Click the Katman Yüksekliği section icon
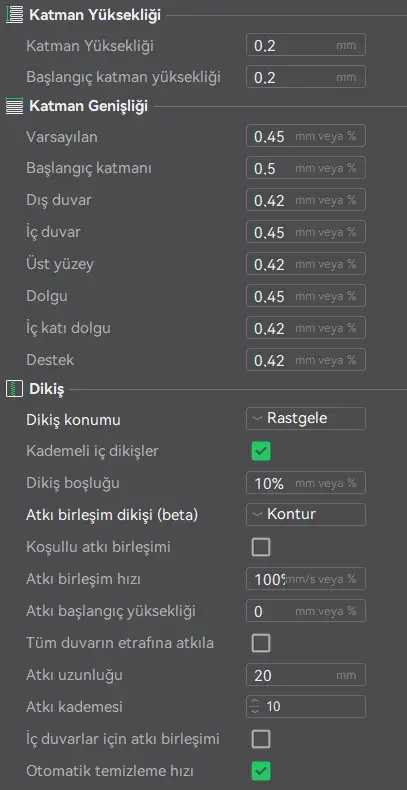 (14, 15)
